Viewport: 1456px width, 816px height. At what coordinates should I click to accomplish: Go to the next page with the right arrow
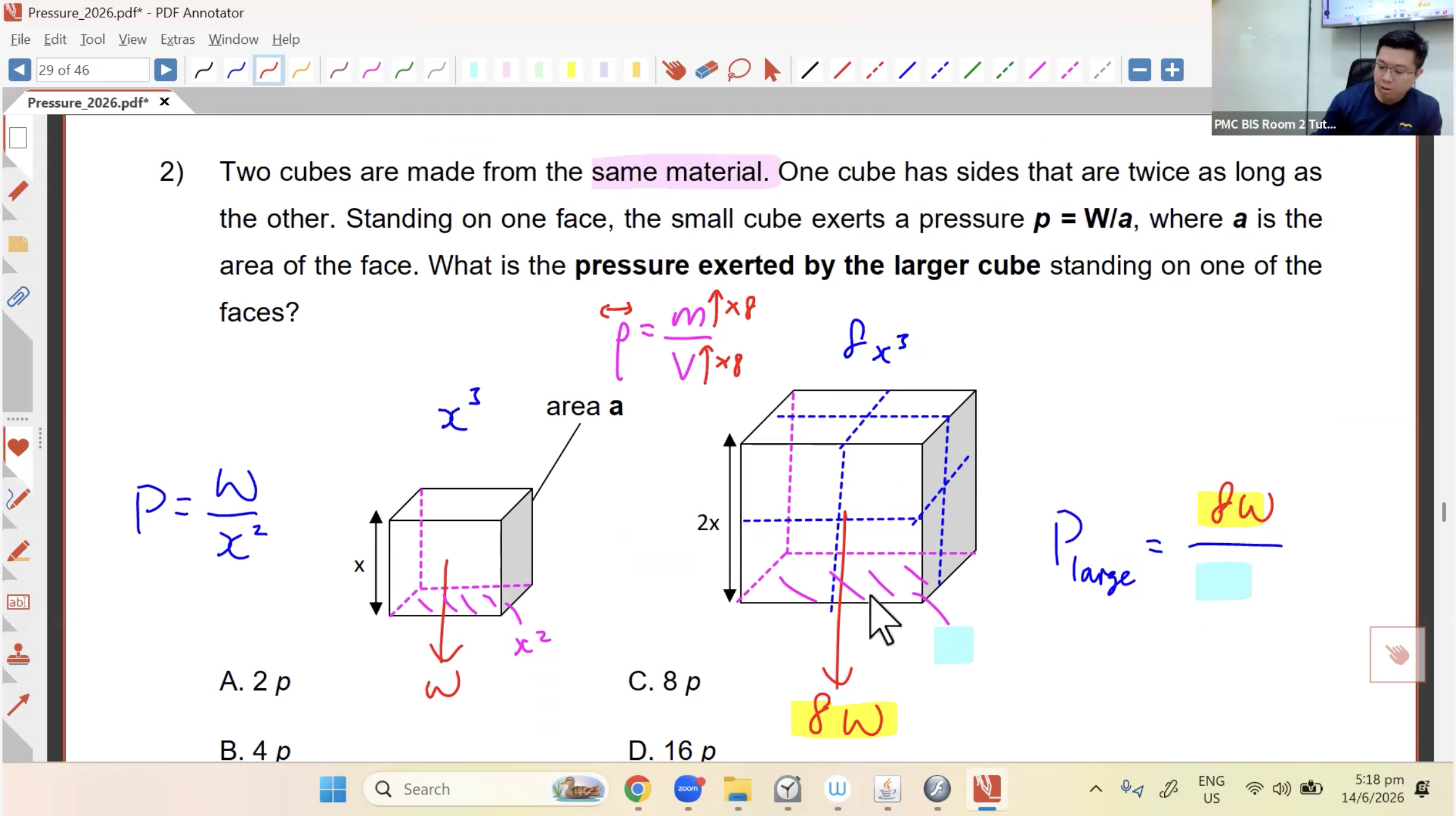pos(165,70)
